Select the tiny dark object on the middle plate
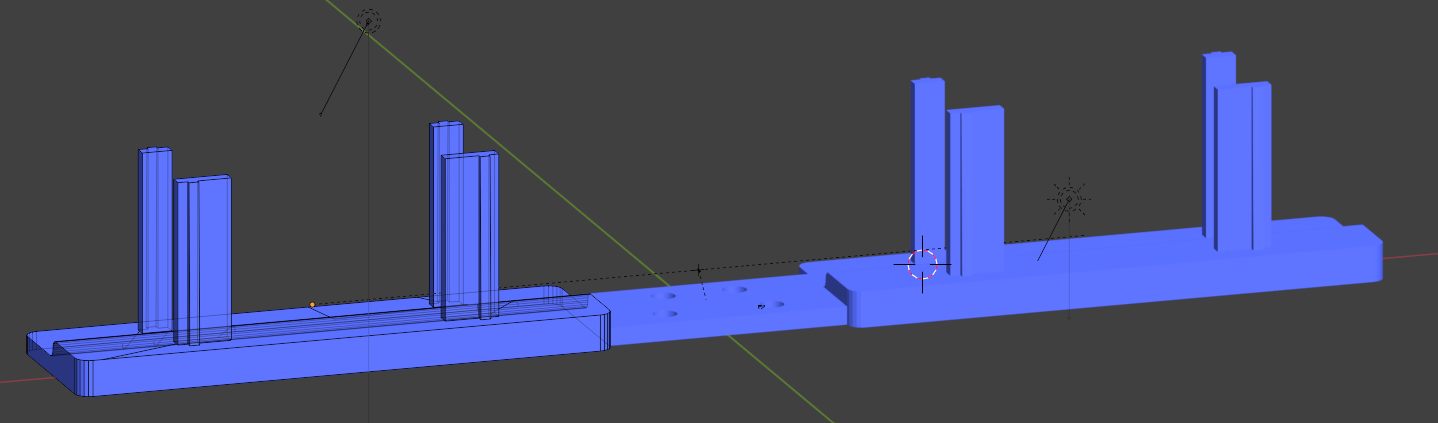The height and width of the screenshot is (423, 1438). click(761, 307)
